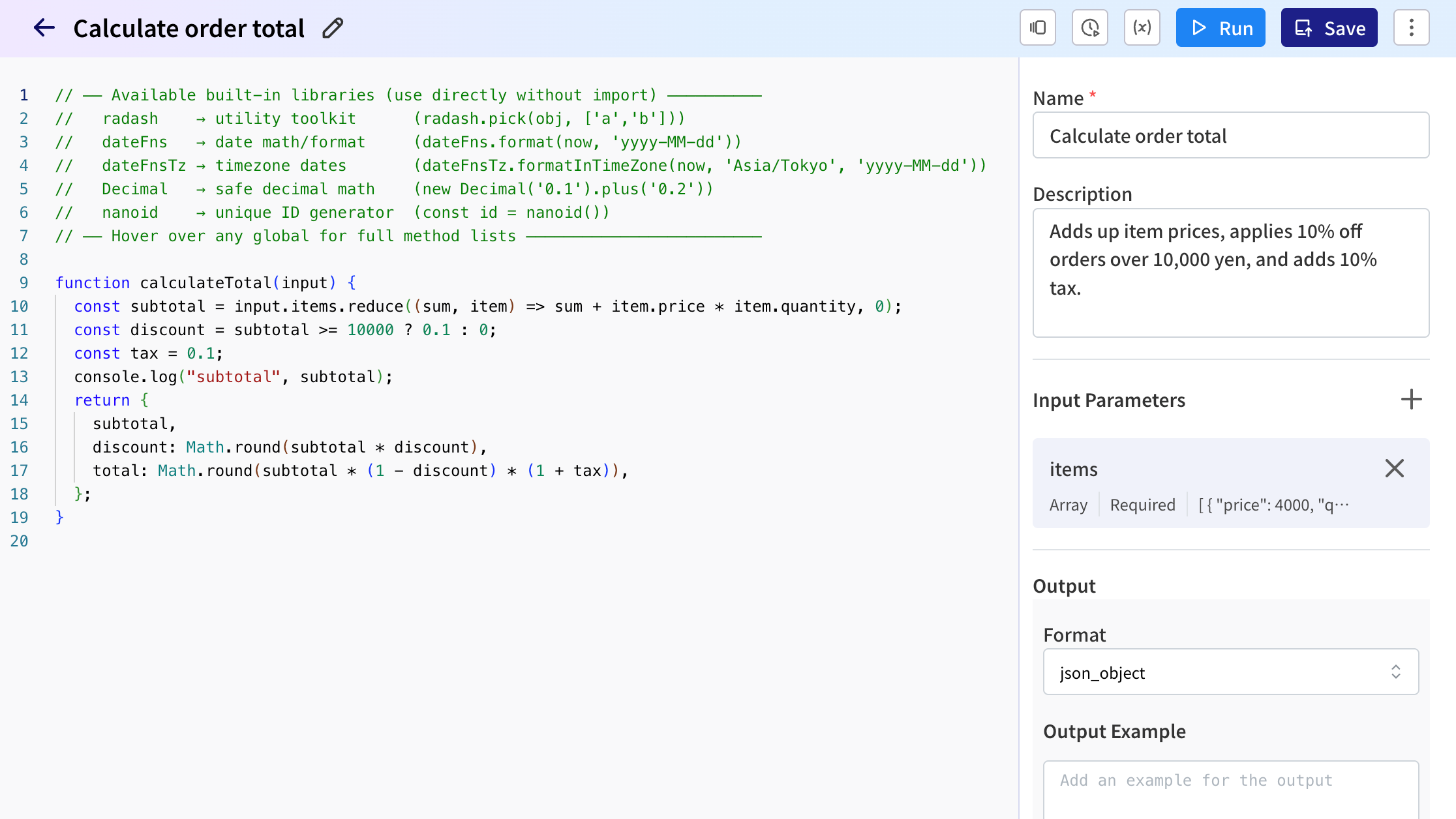Click "calculateTotal" in the function declaration
This screenshot has height=819, width=1456.
[x=205, y=283]
